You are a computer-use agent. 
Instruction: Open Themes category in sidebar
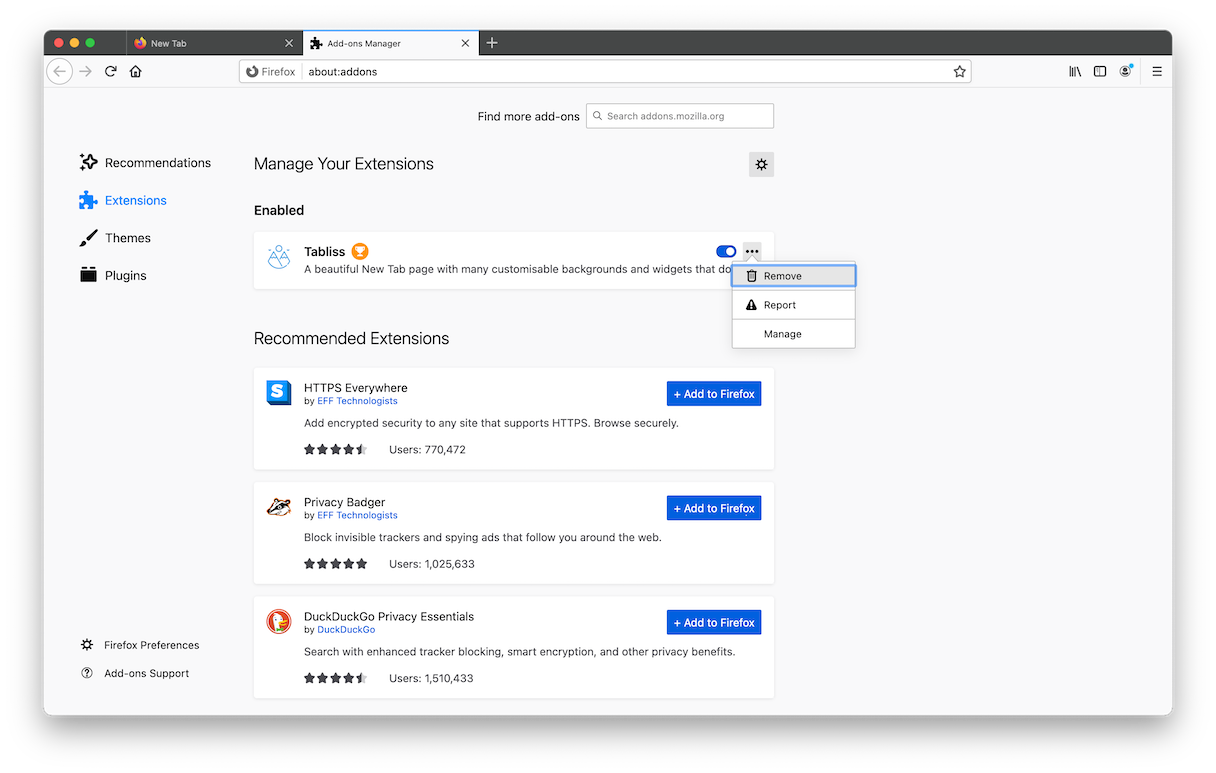[116, 238]
